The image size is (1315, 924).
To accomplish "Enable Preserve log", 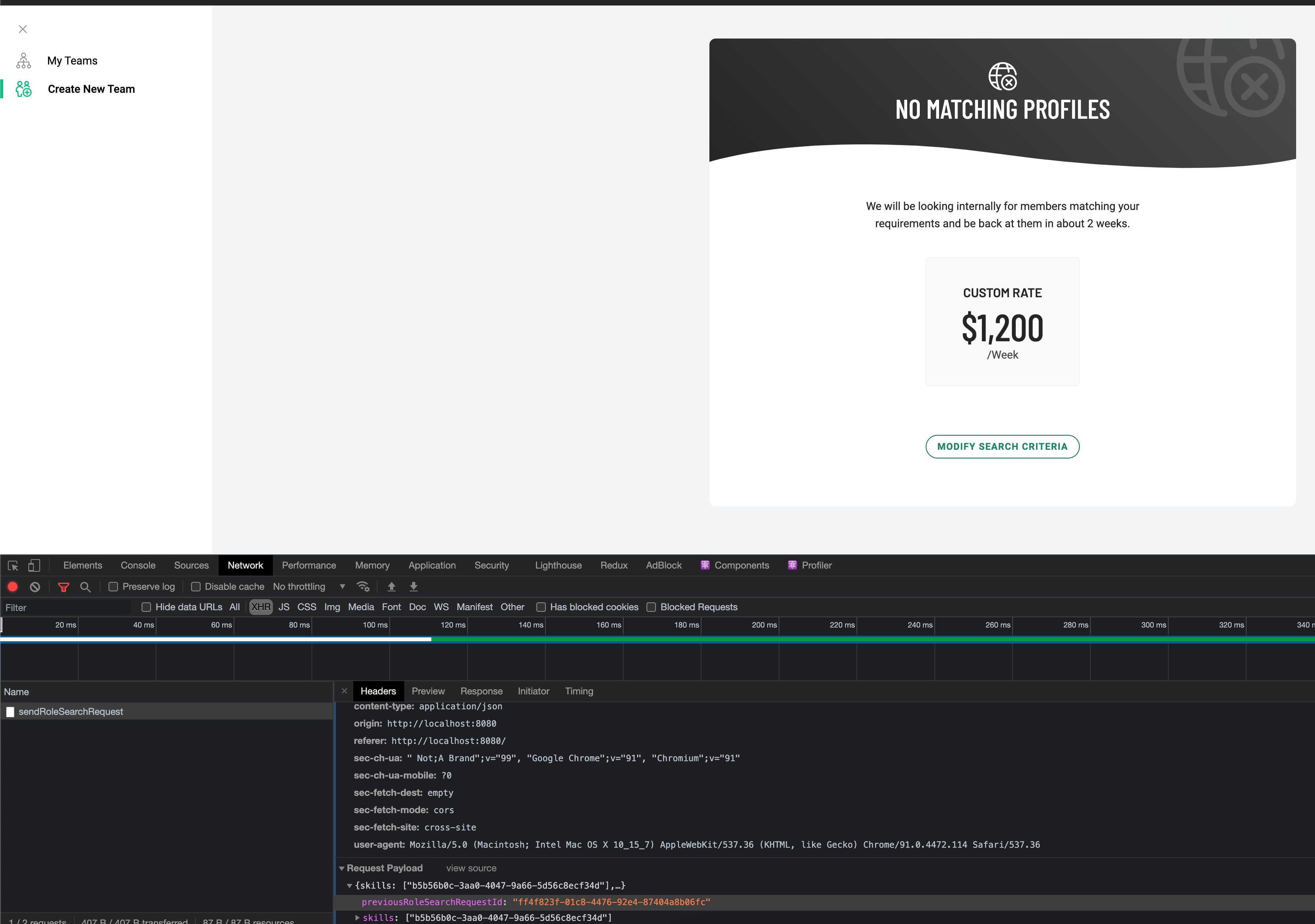I will click(x=114, y=586).
